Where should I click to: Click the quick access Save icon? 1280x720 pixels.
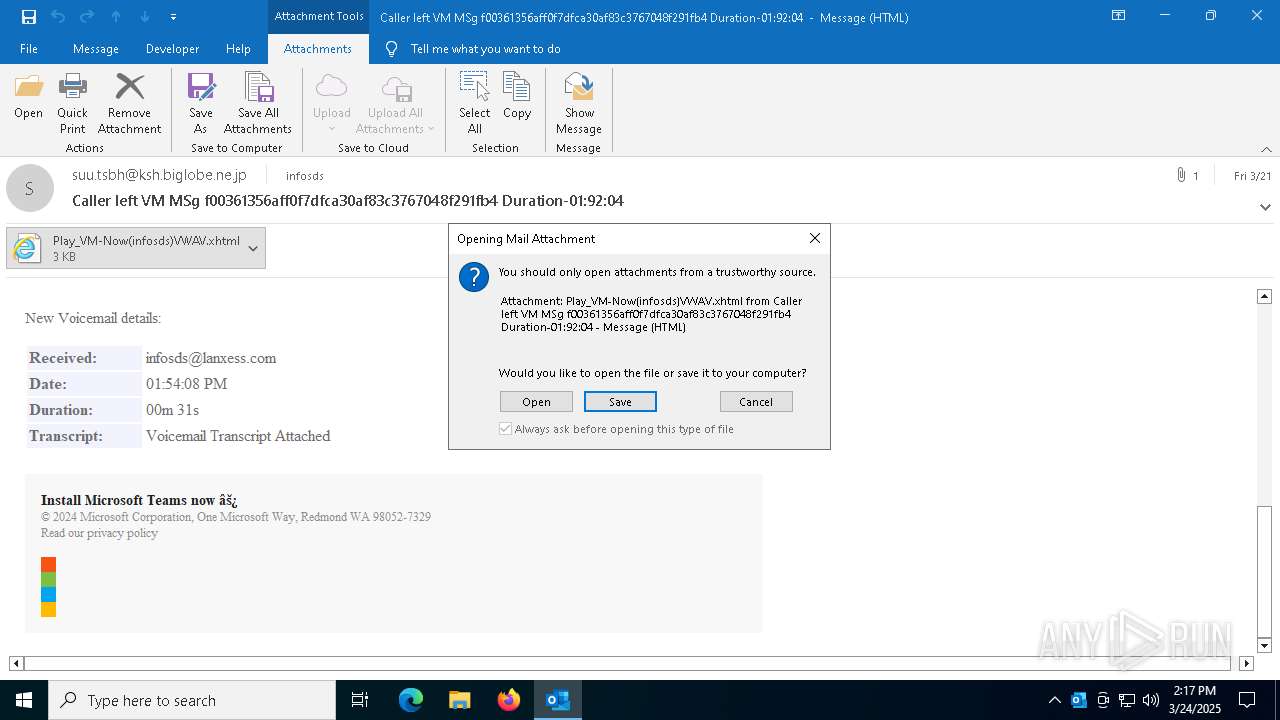pos(28,16)
